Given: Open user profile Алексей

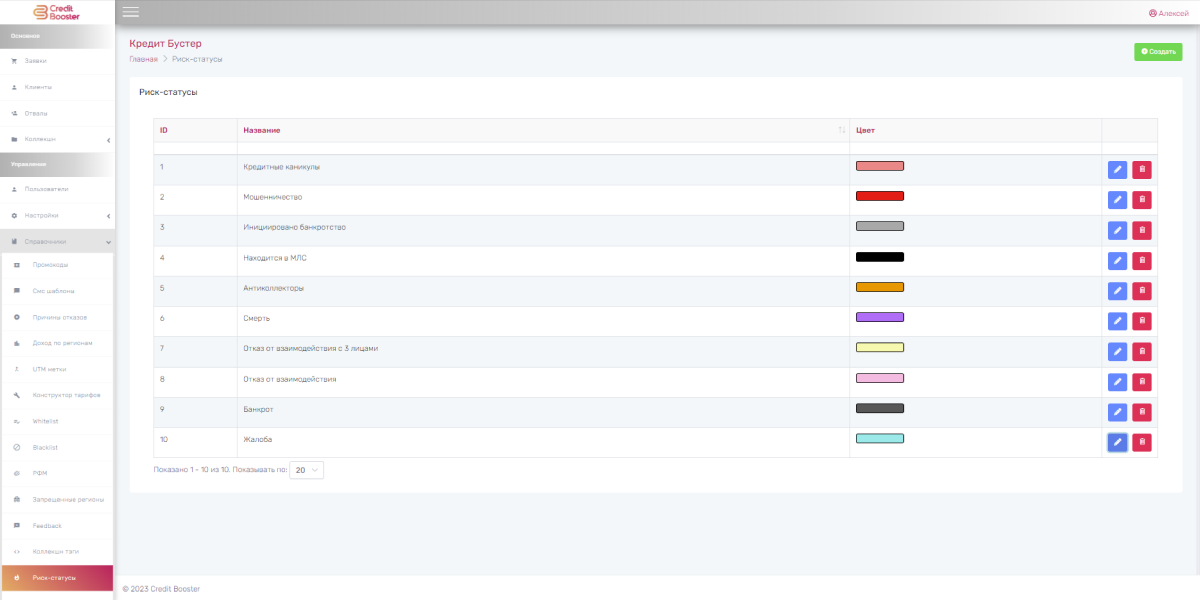Looking at the screenshot, I should click(1168, 13).
